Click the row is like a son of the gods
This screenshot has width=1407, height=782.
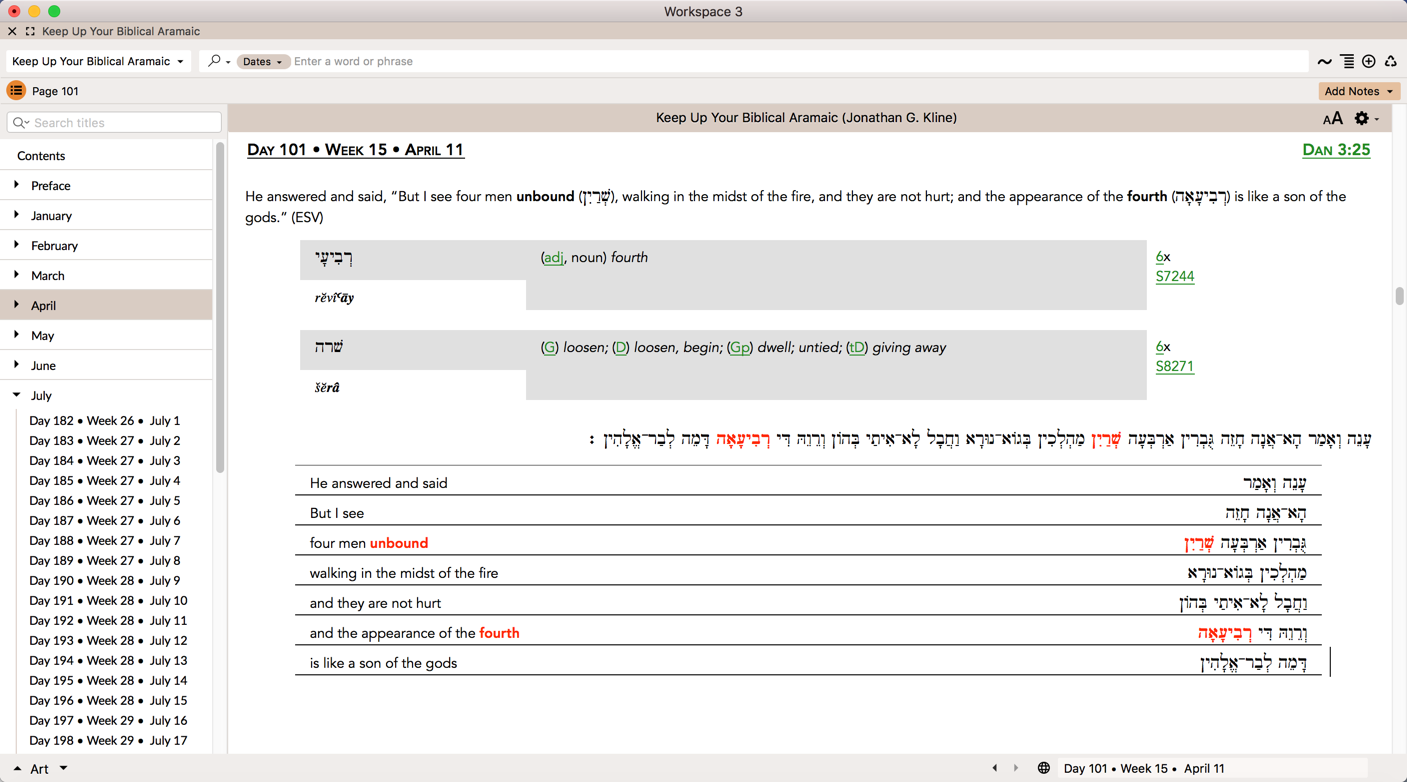(808, 663)
